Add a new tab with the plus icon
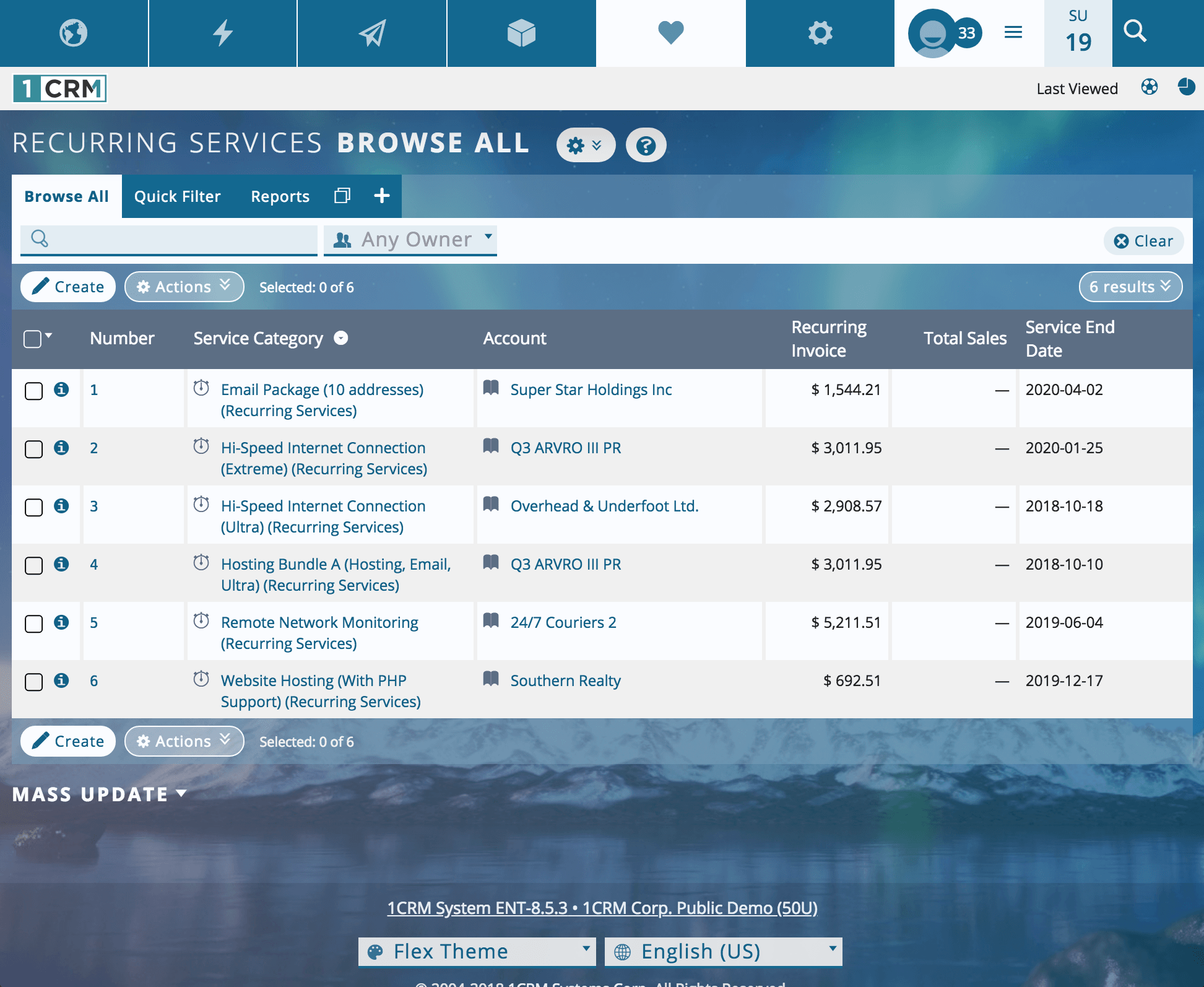 [382, 196]
